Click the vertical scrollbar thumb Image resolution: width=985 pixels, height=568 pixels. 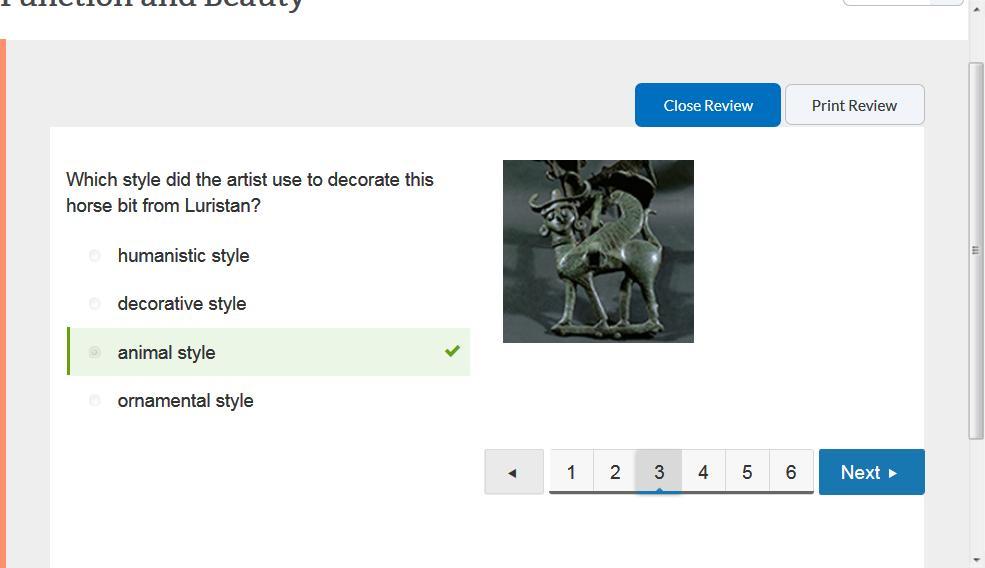976,250
